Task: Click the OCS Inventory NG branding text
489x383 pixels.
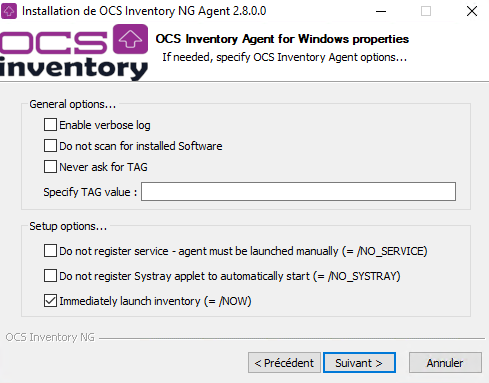Action: [x=50, y=337]
